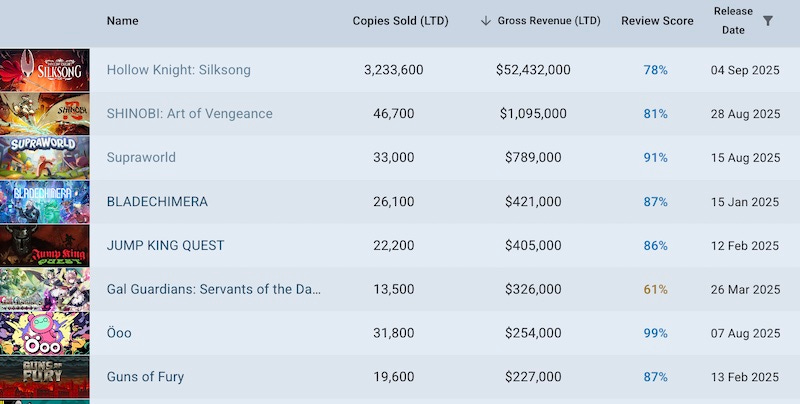Click the Guns of Fury title link
The width and height of the screenshot is (800, 404).
[145, 378]
